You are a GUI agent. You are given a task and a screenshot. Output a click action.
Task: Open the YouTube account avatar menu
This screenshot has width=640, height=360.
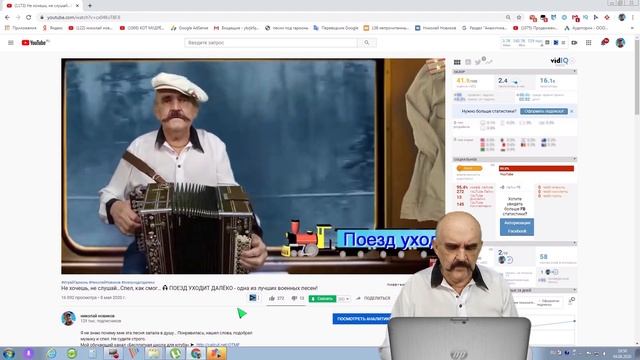click(620, 42)
